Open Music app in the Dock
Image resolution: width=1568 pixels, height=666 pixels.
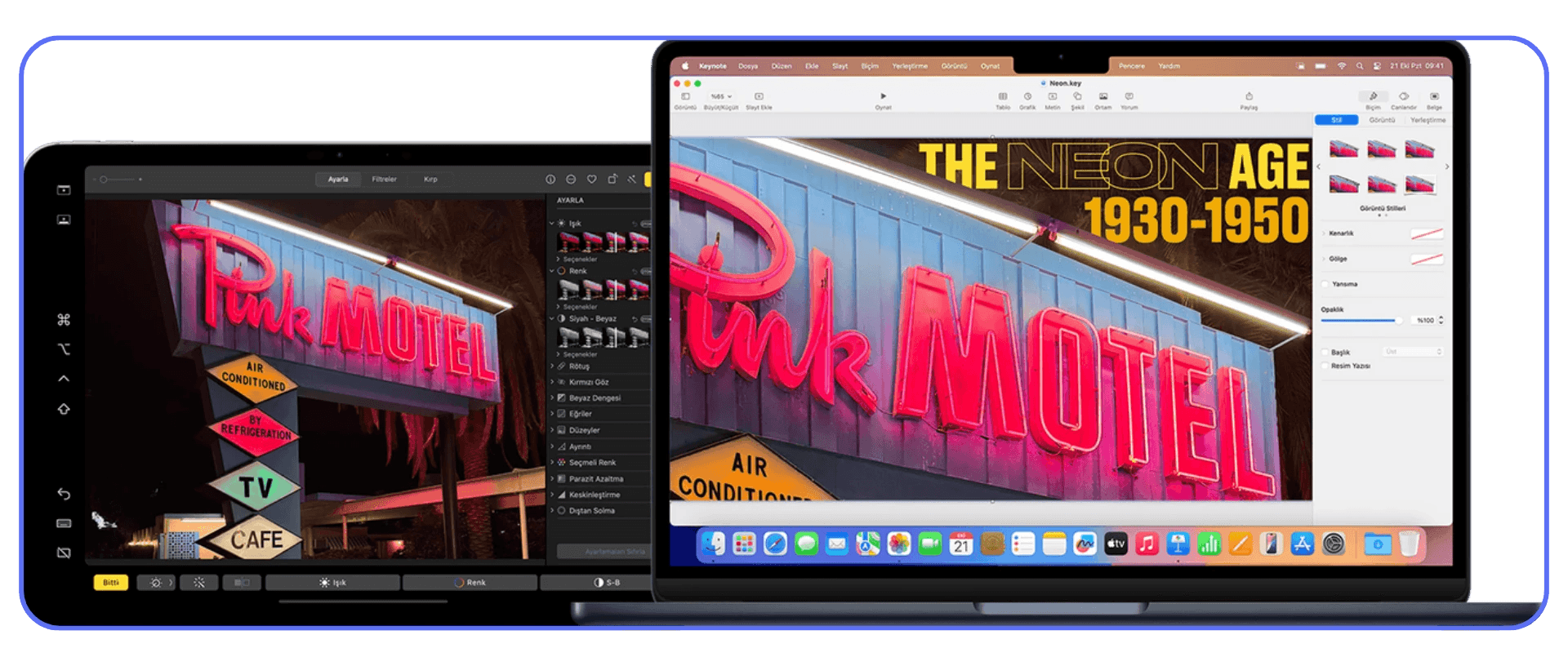coord(1147,544)
